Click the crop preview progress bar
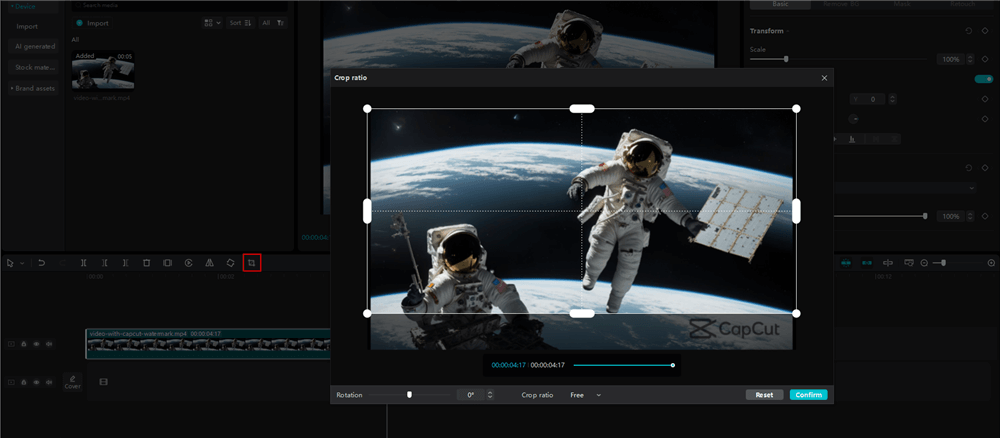The height and width of the screenshot is (438, 1000). point(623,365)
